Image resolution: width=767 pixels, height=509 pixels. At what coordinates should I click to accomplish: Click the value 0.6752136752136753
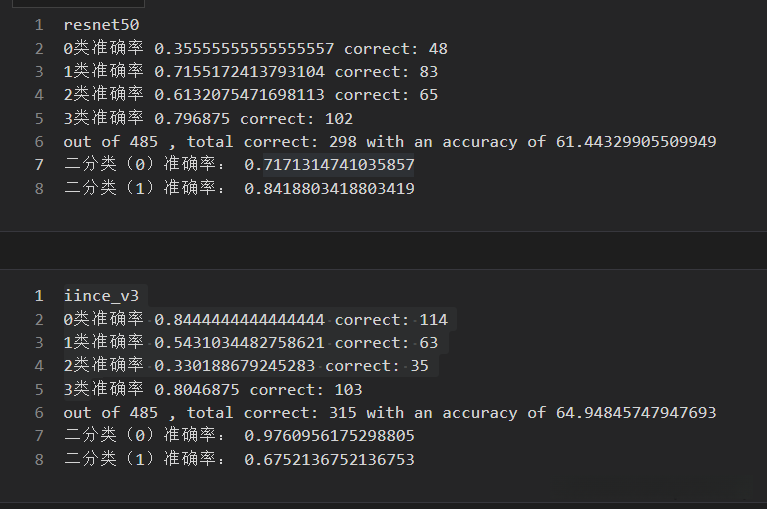329,460
